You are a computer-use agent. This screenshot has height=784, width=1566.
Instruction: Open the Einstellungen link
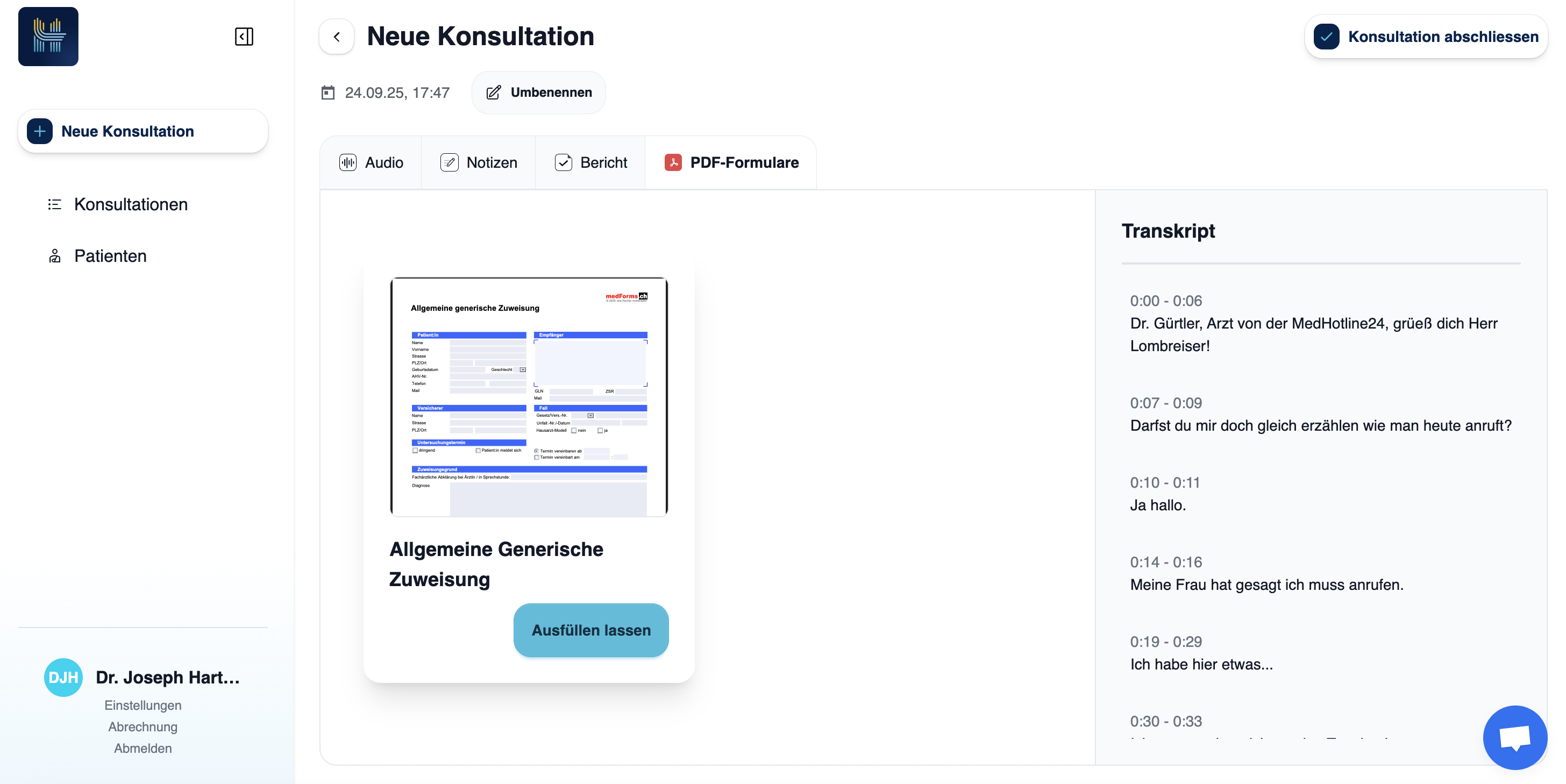click(143, 705)
